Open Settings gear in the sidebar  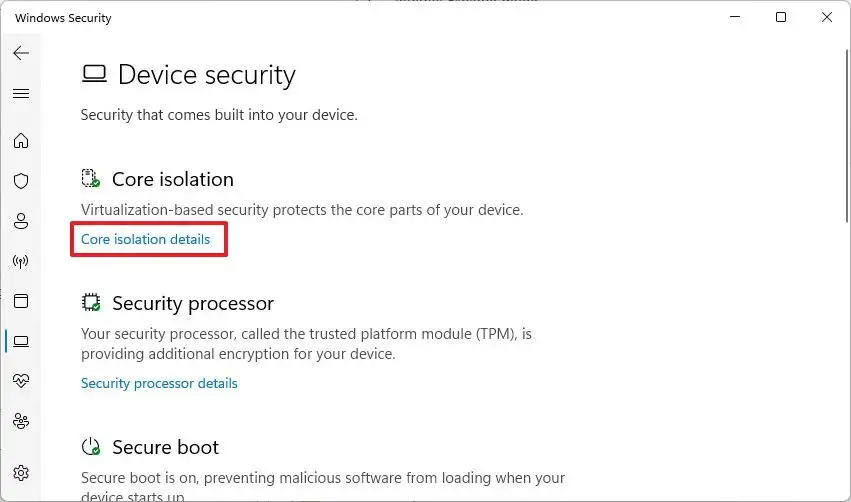[21, 472]
